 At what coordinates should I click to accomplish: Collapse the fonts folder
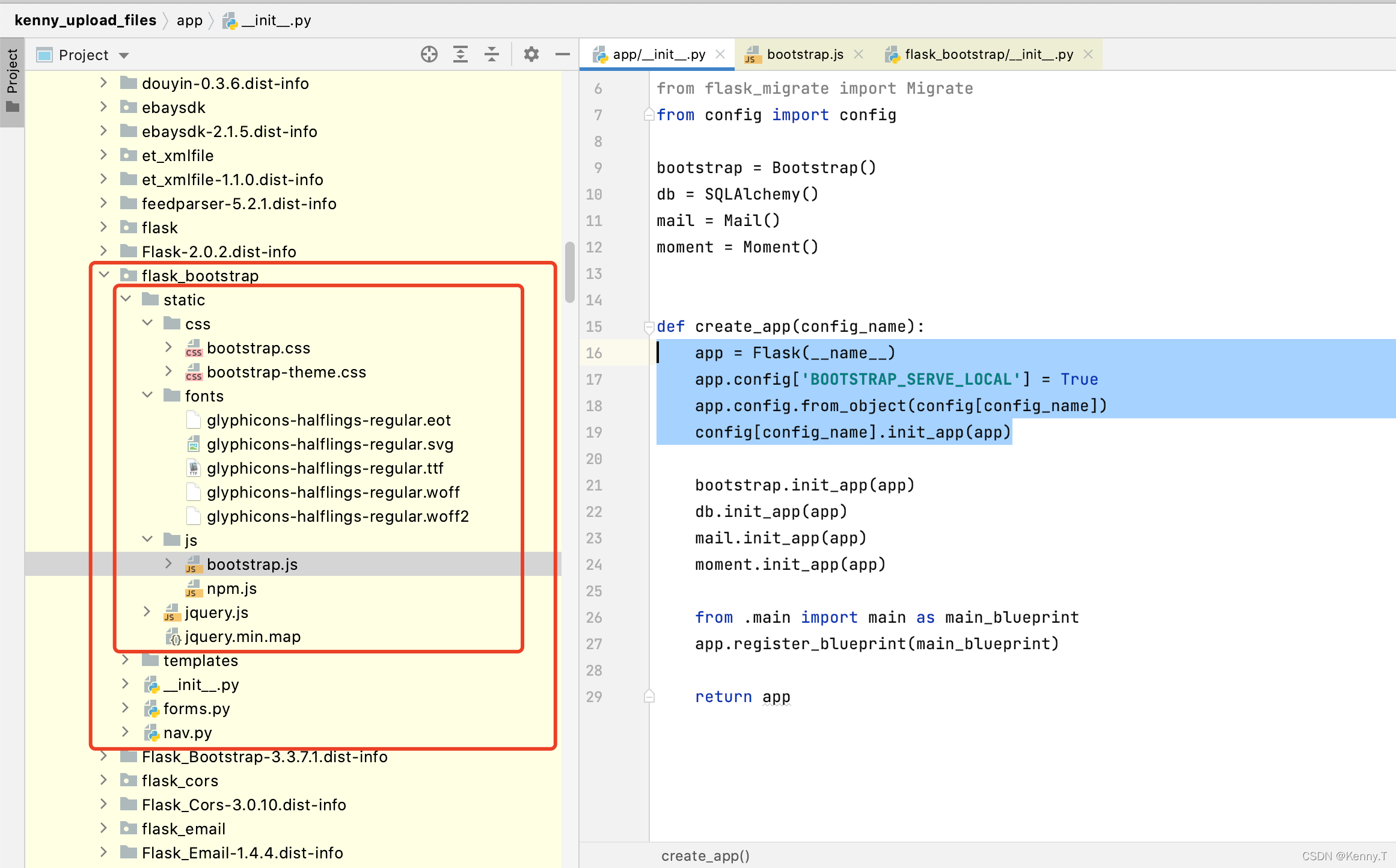point(147,396)
